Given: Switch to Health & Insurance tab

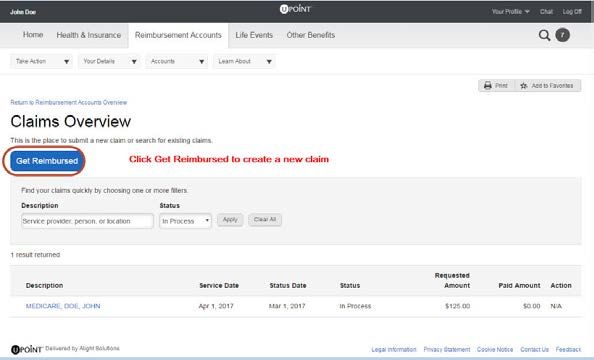Looking at the screenshot, I should tap(89, 35).
